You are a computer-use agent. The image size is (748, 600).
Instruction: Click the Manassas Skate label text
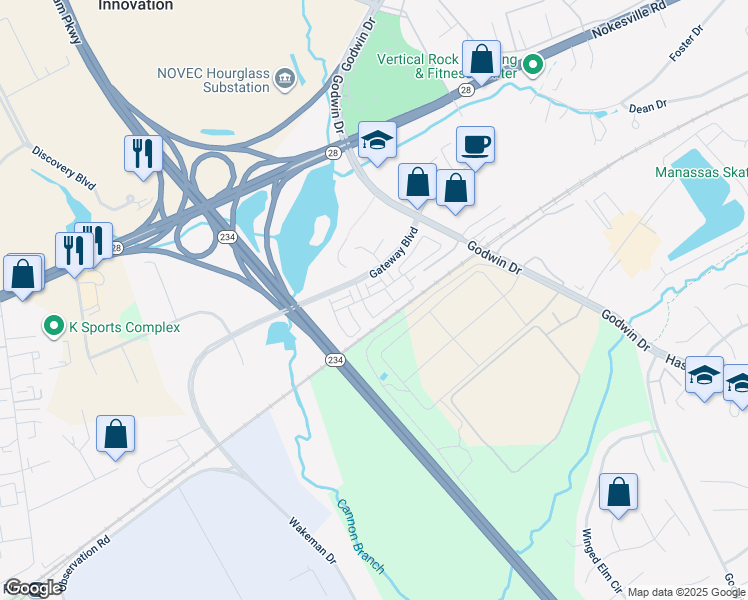pyautogui.click(x=701, y=172)
